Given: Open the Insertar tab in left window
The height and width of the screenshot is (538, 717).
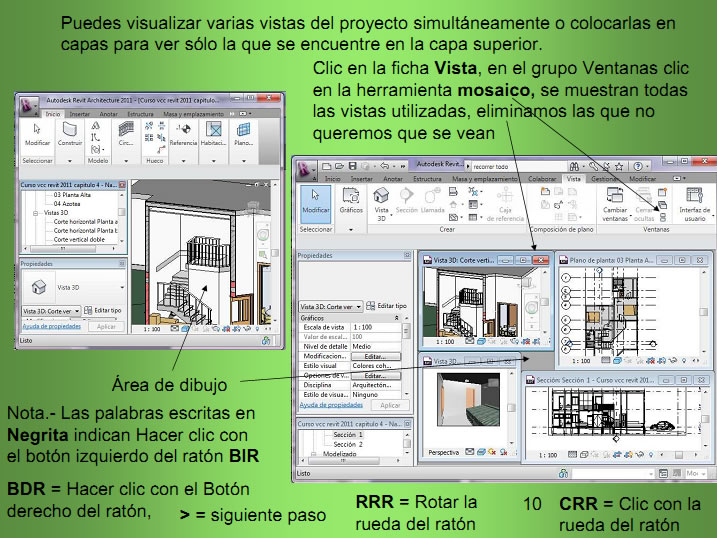Looking at the screenshot, I should point(79,115).
